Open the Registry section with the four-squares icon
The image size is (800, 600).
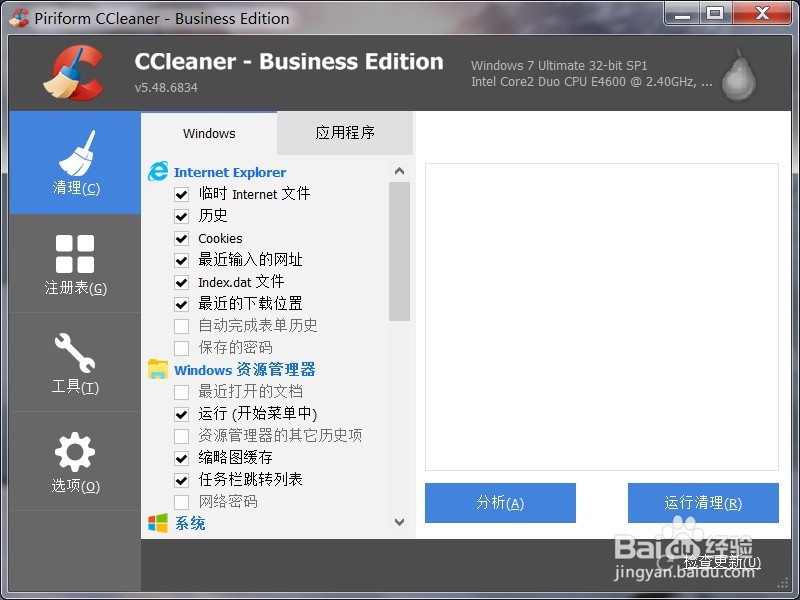click(x=75, y=264)
